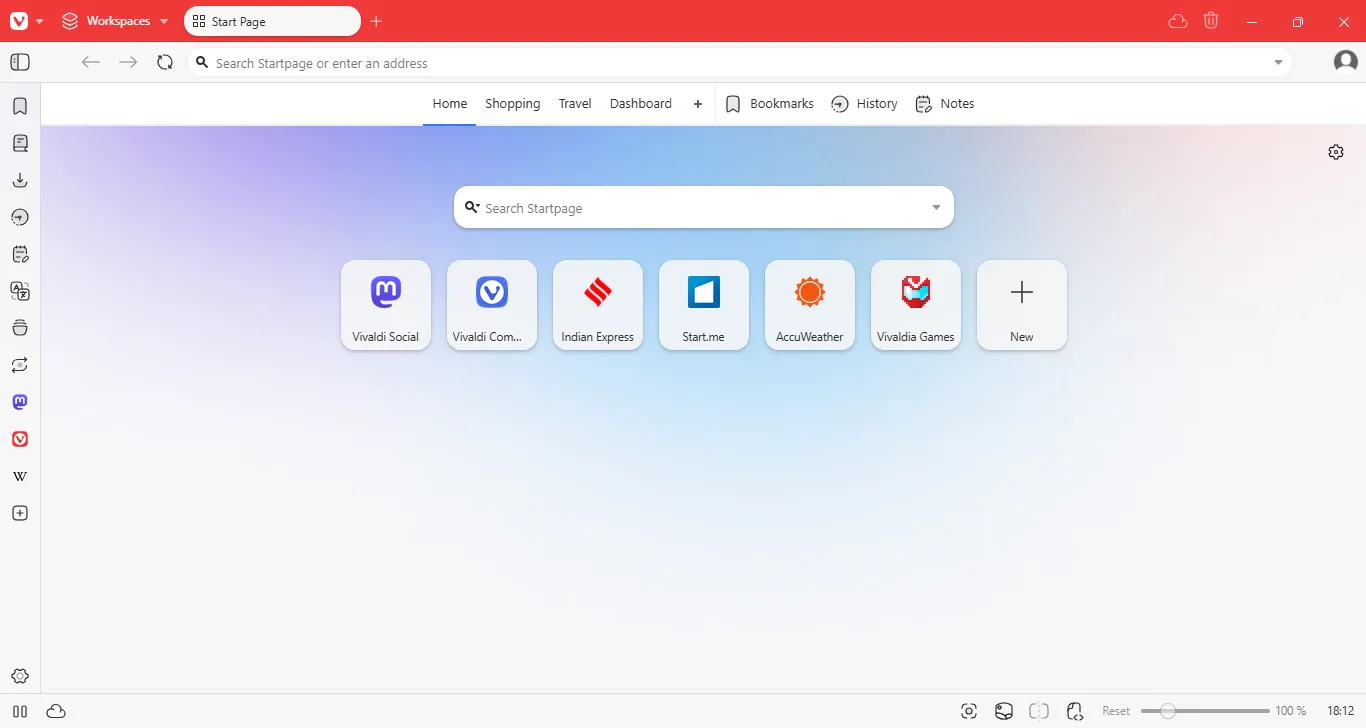Open the Downloads panel in the sidebar
The width and height of the screenshot is (1366, 728).
tap(19, 180)
